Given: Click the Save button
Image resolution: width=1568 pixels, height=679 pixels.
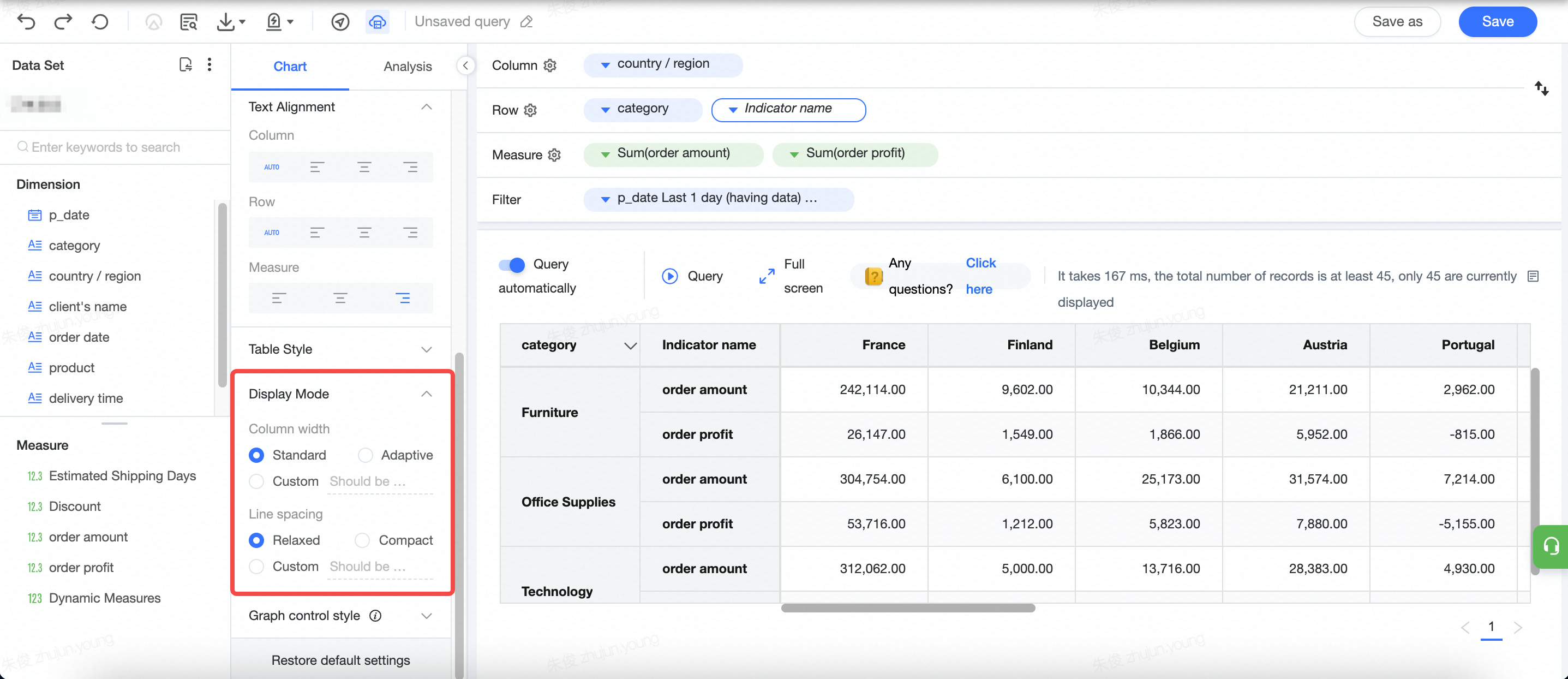Looking at the screenshot, I should point(1498,22).
